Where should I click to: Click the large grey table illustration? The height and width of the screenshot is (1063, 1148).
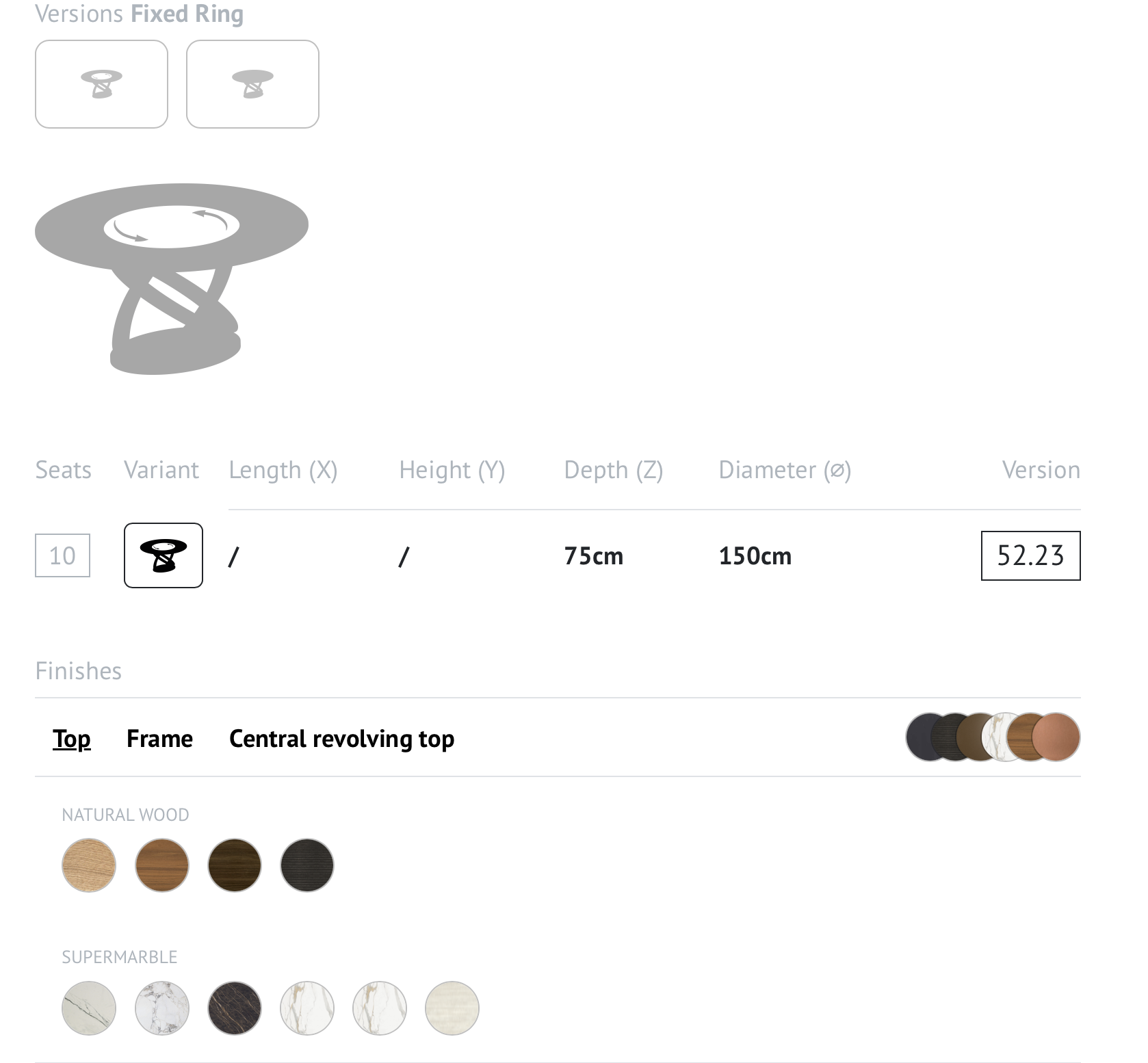[172, 278]
